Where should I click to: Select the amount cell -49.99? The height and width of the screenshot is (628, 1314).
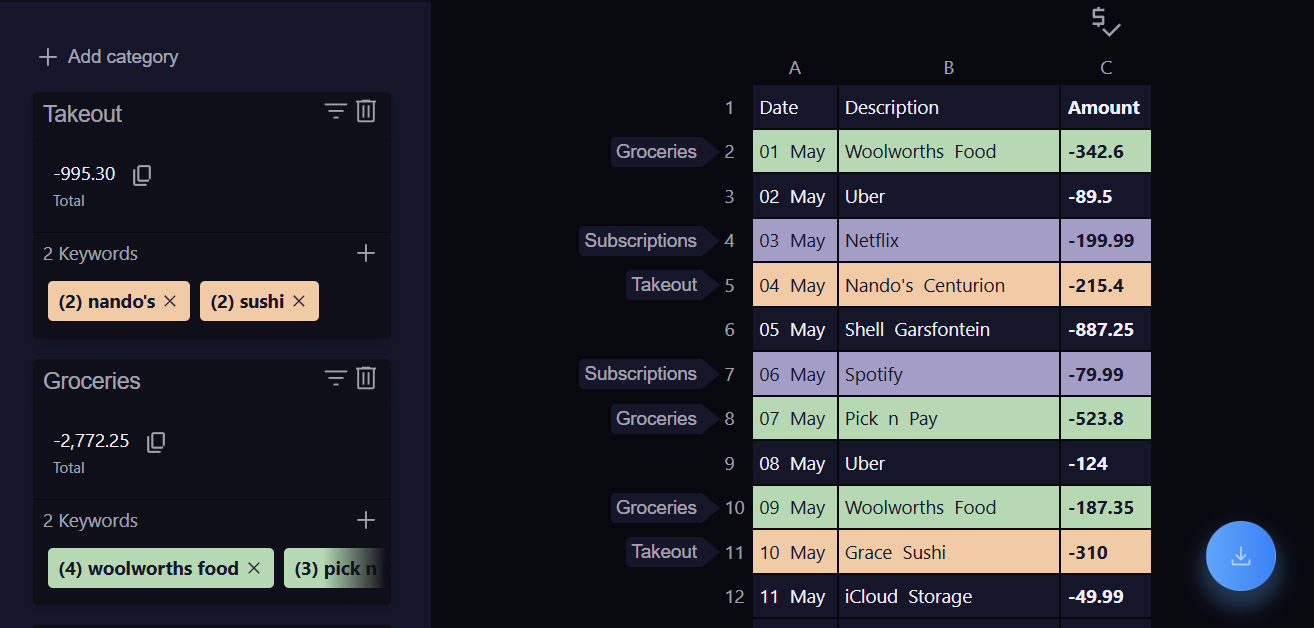coord(1106,597)
